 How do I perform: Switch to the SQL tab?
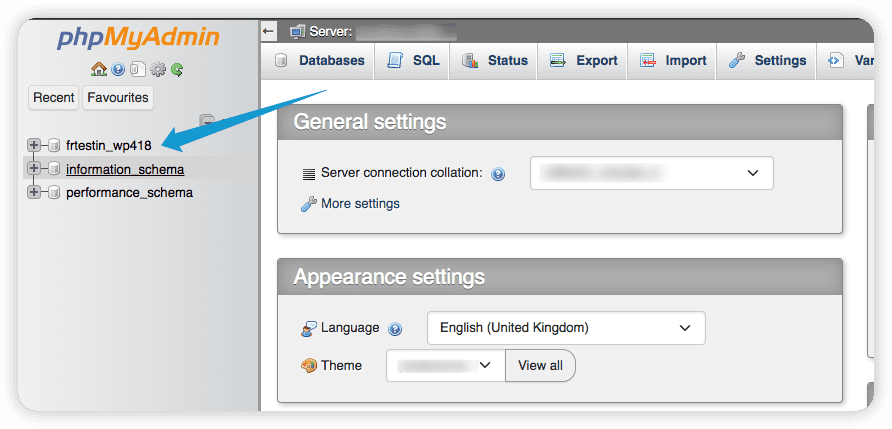pyautogui.click(x=414, y=61)
